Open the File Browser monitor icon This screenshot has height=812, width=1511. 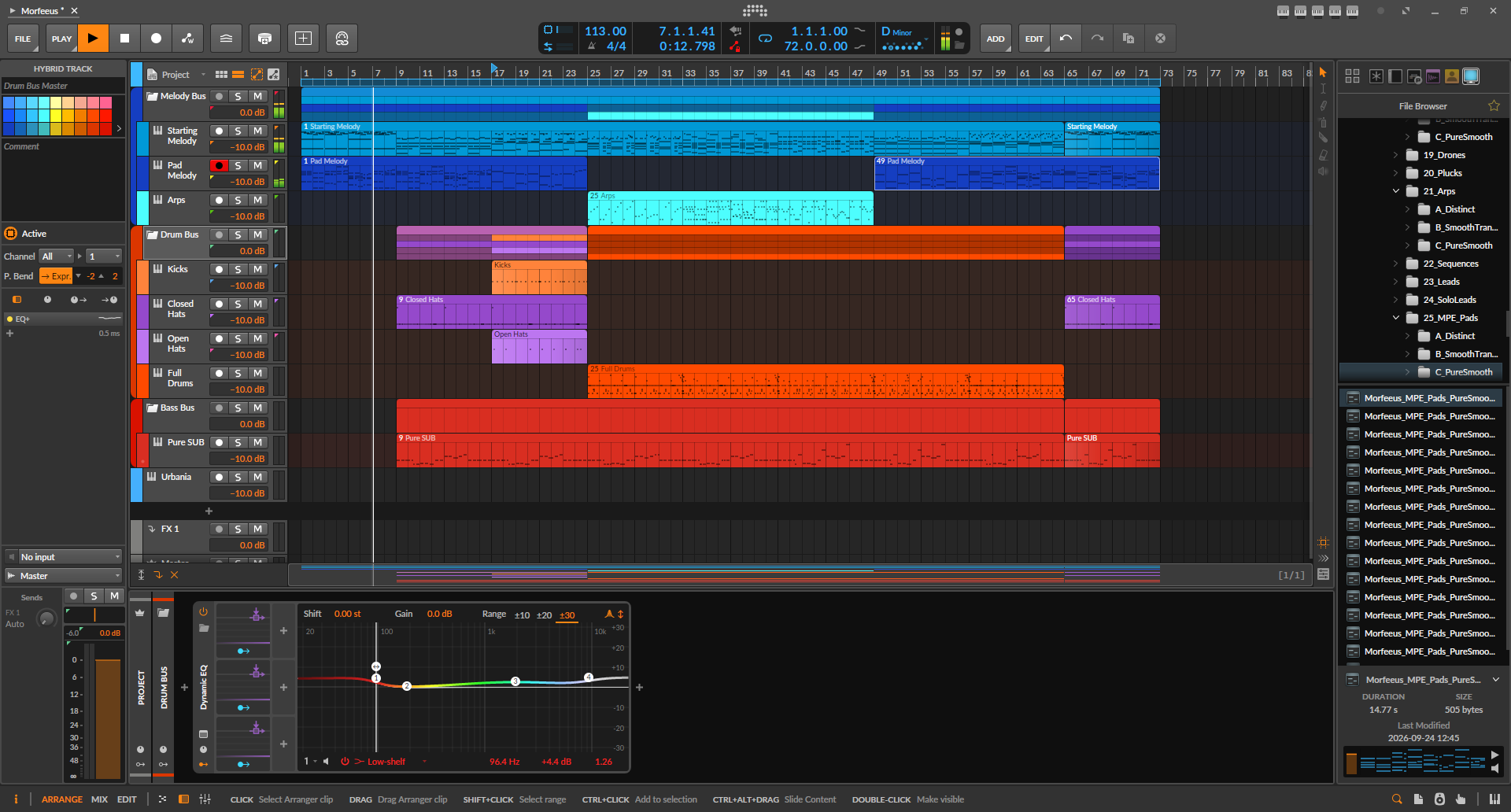tap(1471, 76)
